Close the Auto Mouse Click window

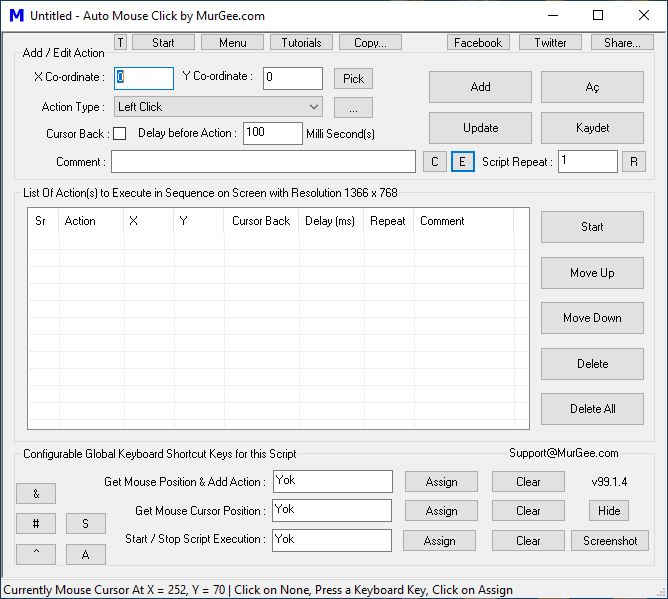click(x=644, y=16)
